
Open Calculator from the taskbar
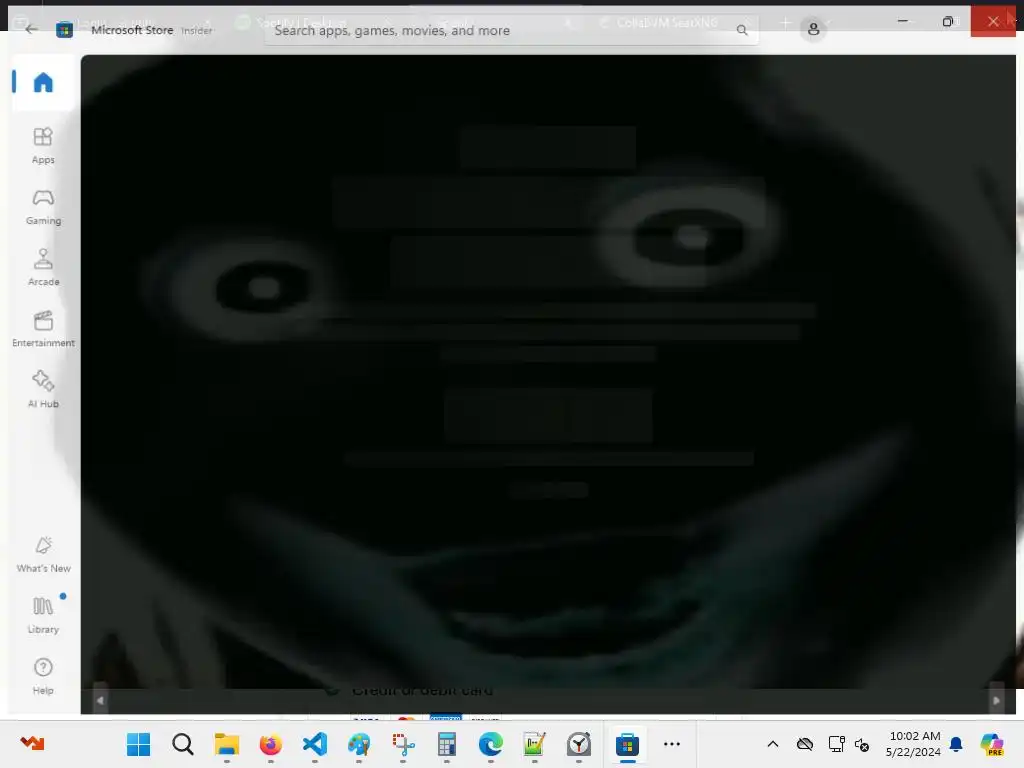pyautogui.click(x=447, y=744)
